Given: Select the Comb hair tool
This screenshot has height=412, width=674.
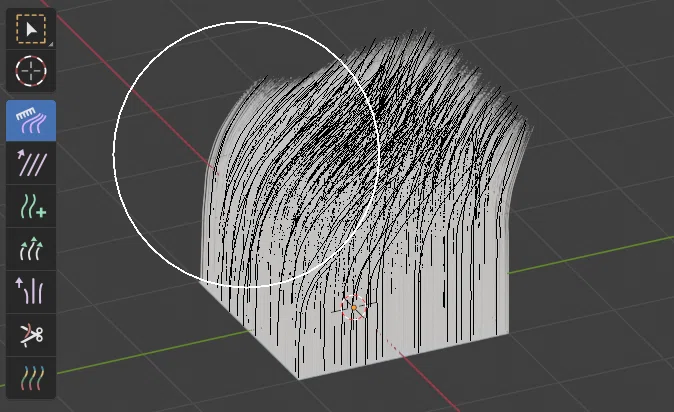Looking at the screenshot, I should coord(31,121).
